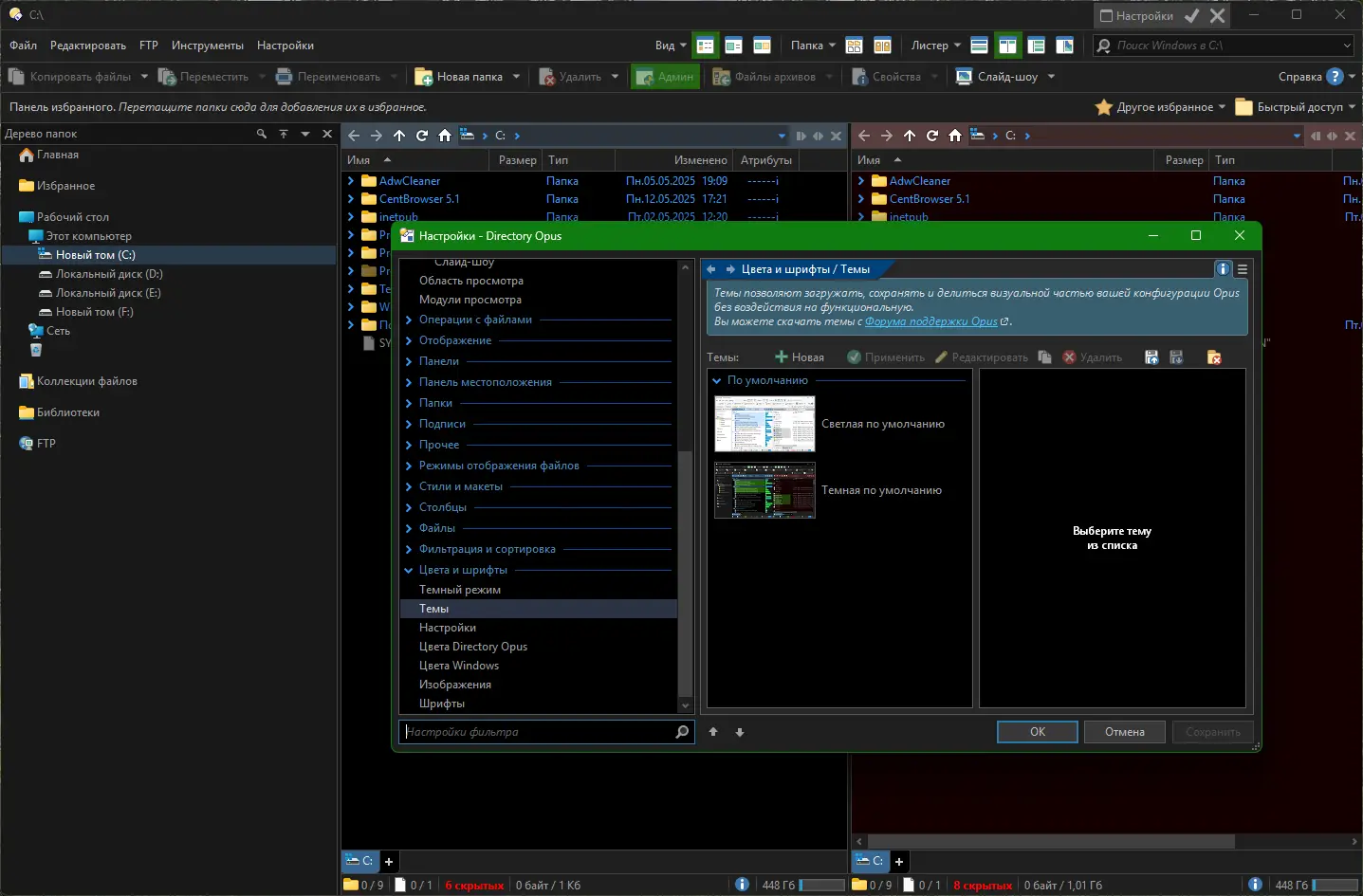Viewport: 1363px width, 896px height.
Task: Click the Home icon in the left file pane
Action: tap(445, 136)
